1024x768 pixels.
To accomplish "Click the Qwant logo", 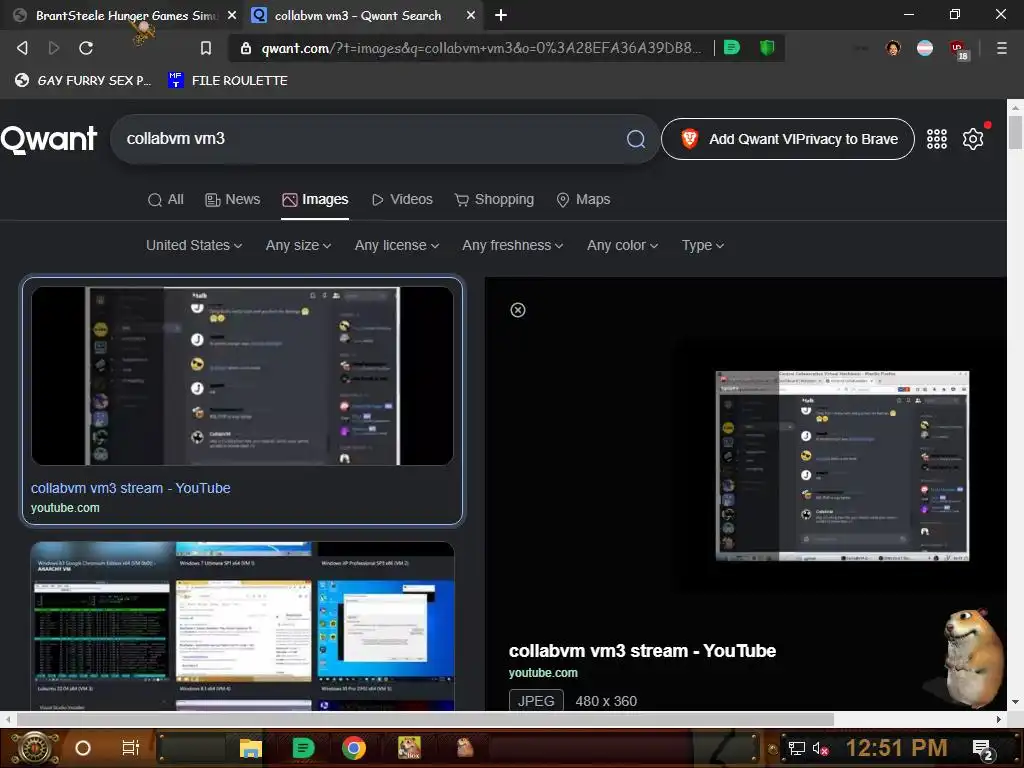I will (48, 139).
